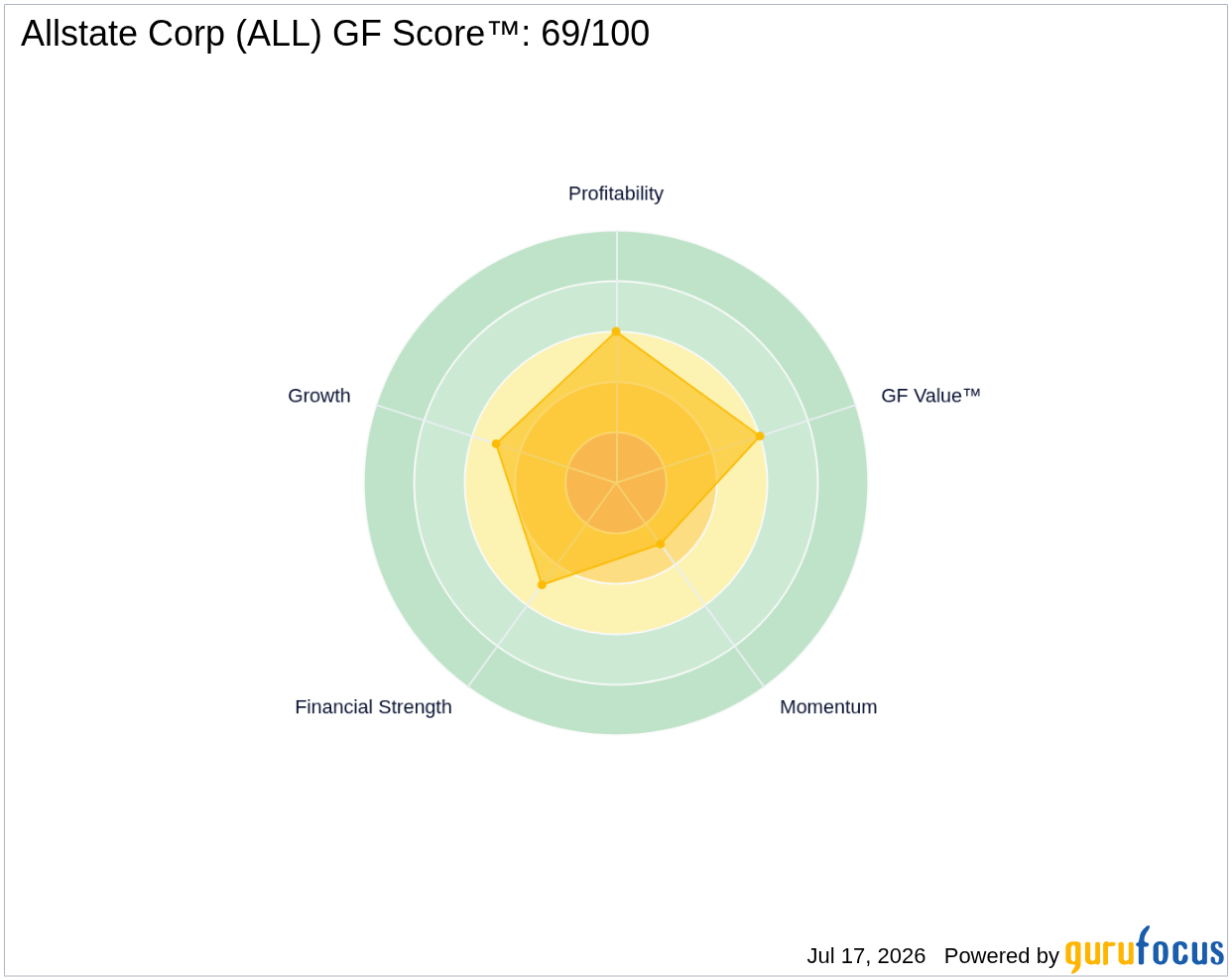Image resolution: width=1232 pixels, height=980 pixels.
Task: Click the gurufocus logo
Action: [x=1145, y=950]
